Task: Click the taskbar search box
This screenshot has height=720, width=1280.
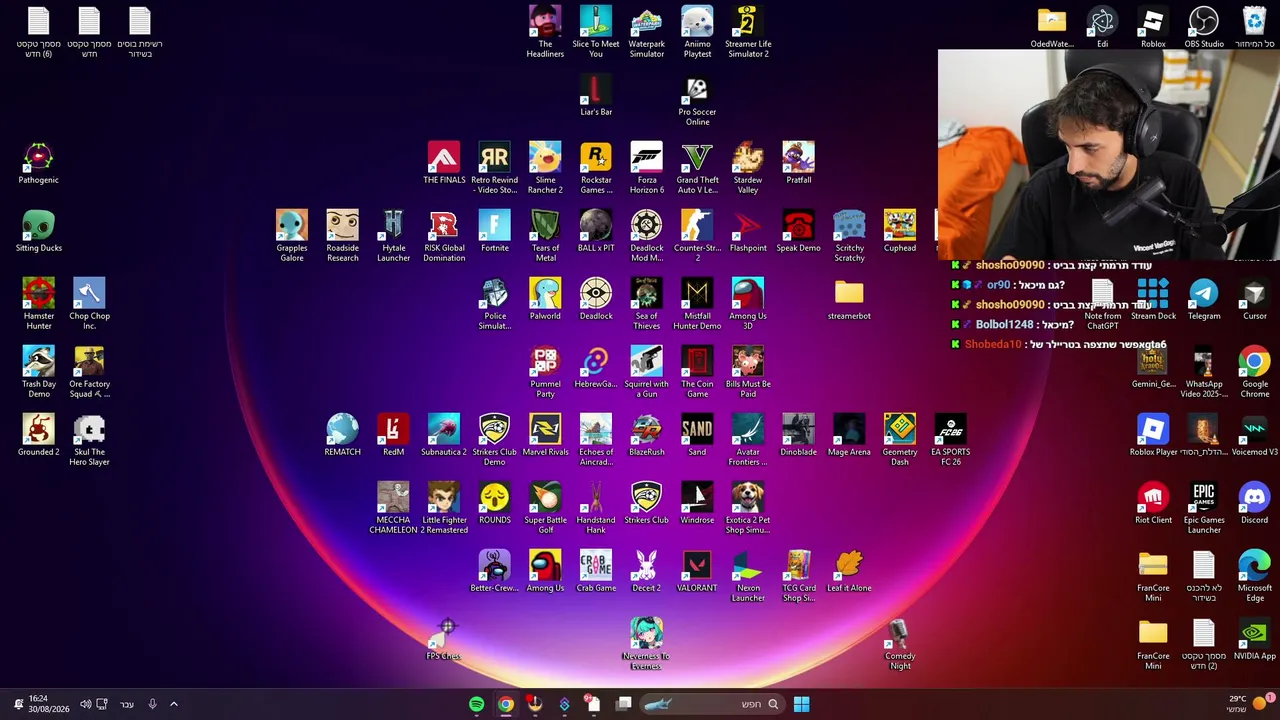Action: pos(710,704)
